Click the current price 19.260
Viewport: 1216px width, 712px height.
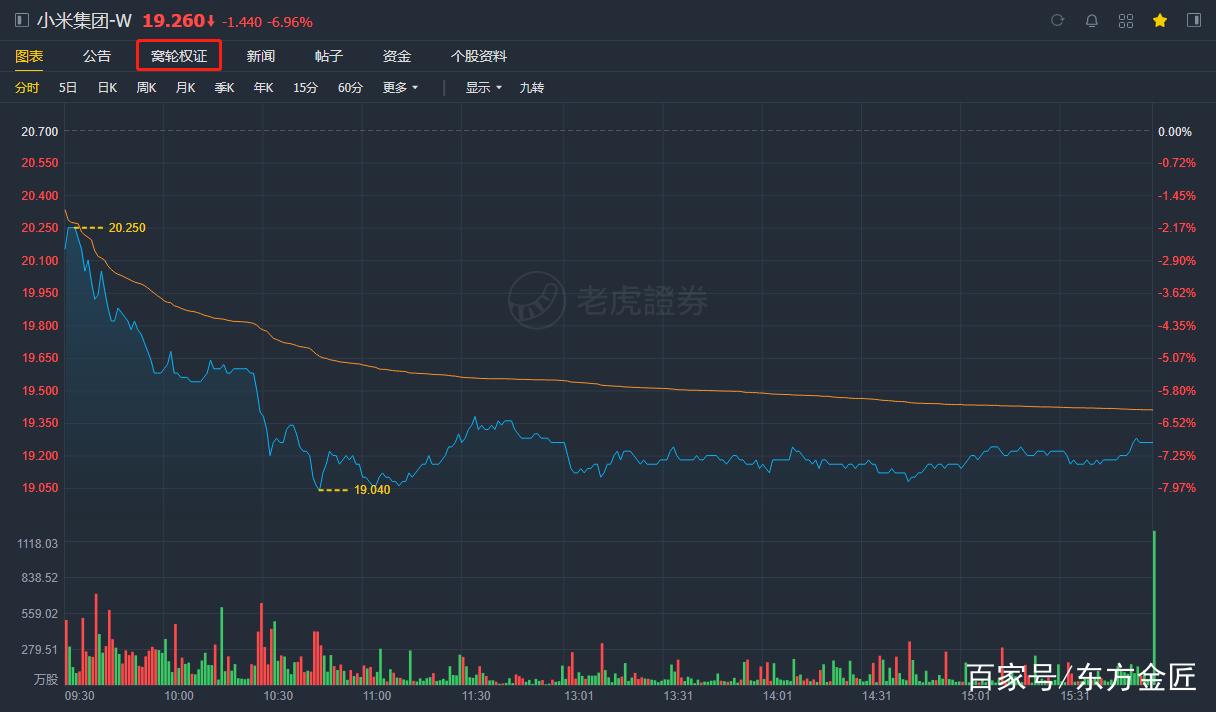(174, 21)
